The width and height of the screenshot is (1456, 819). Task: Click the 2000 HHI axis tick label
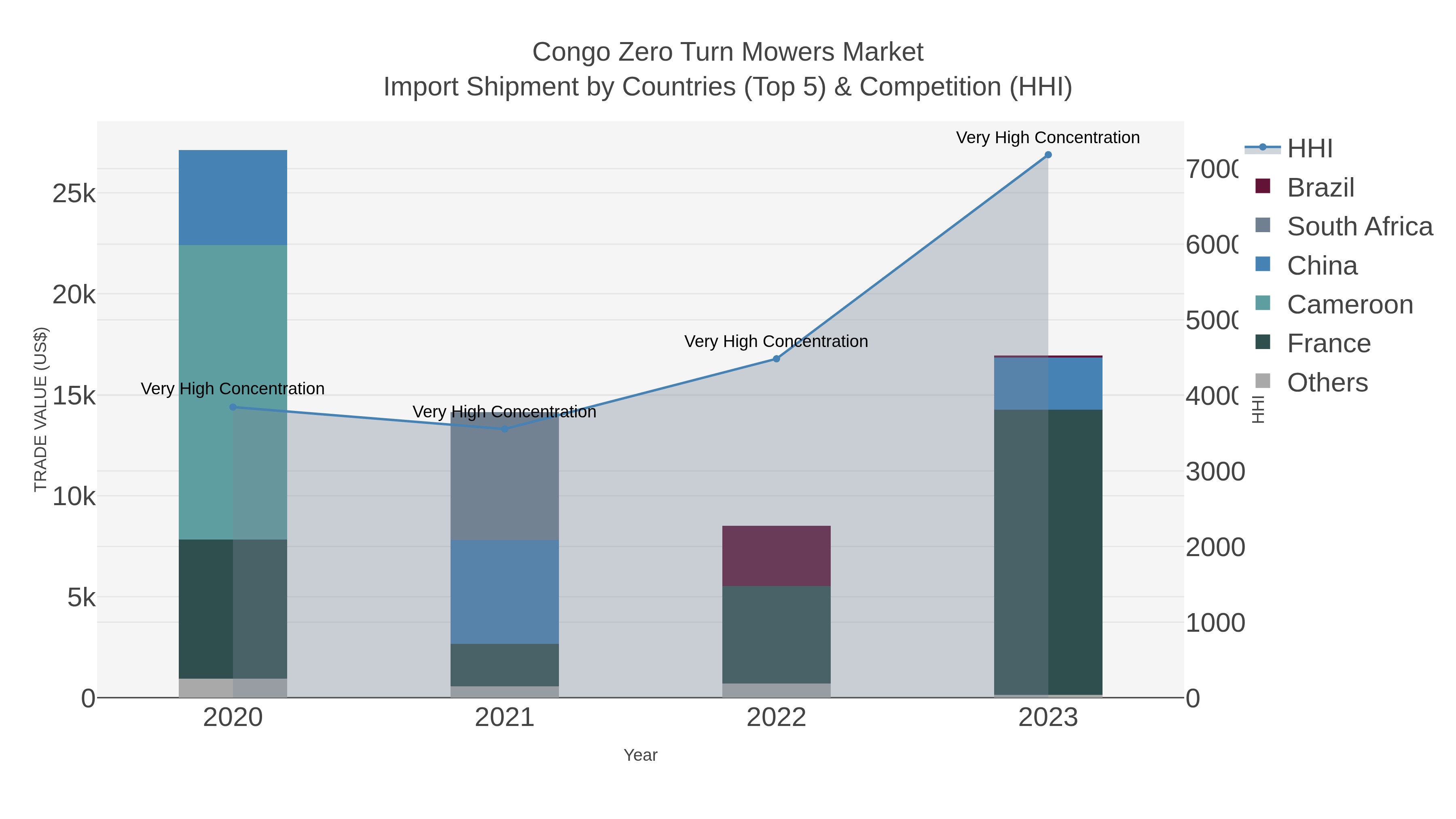pyautogui.click(x=1215, y=547)
